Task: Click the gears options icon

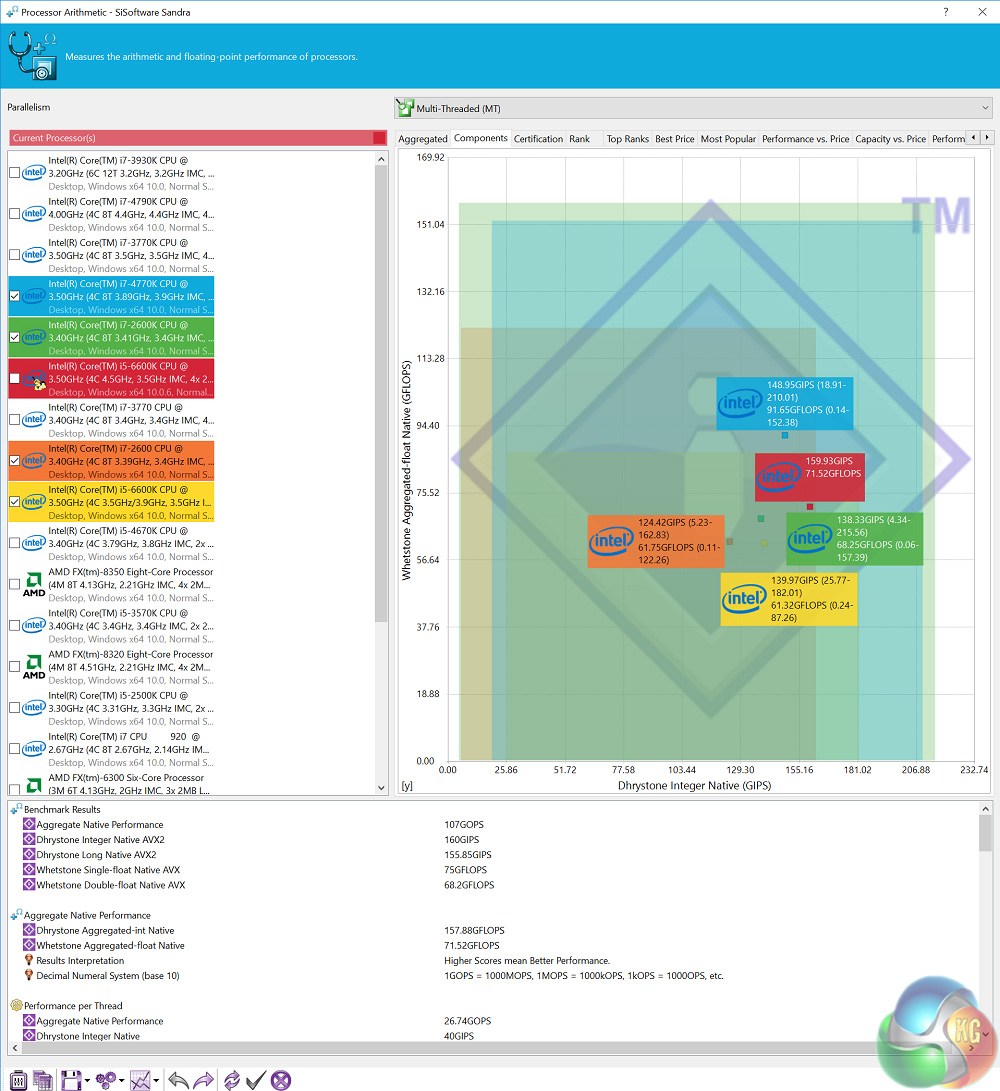Action: 106,1079
